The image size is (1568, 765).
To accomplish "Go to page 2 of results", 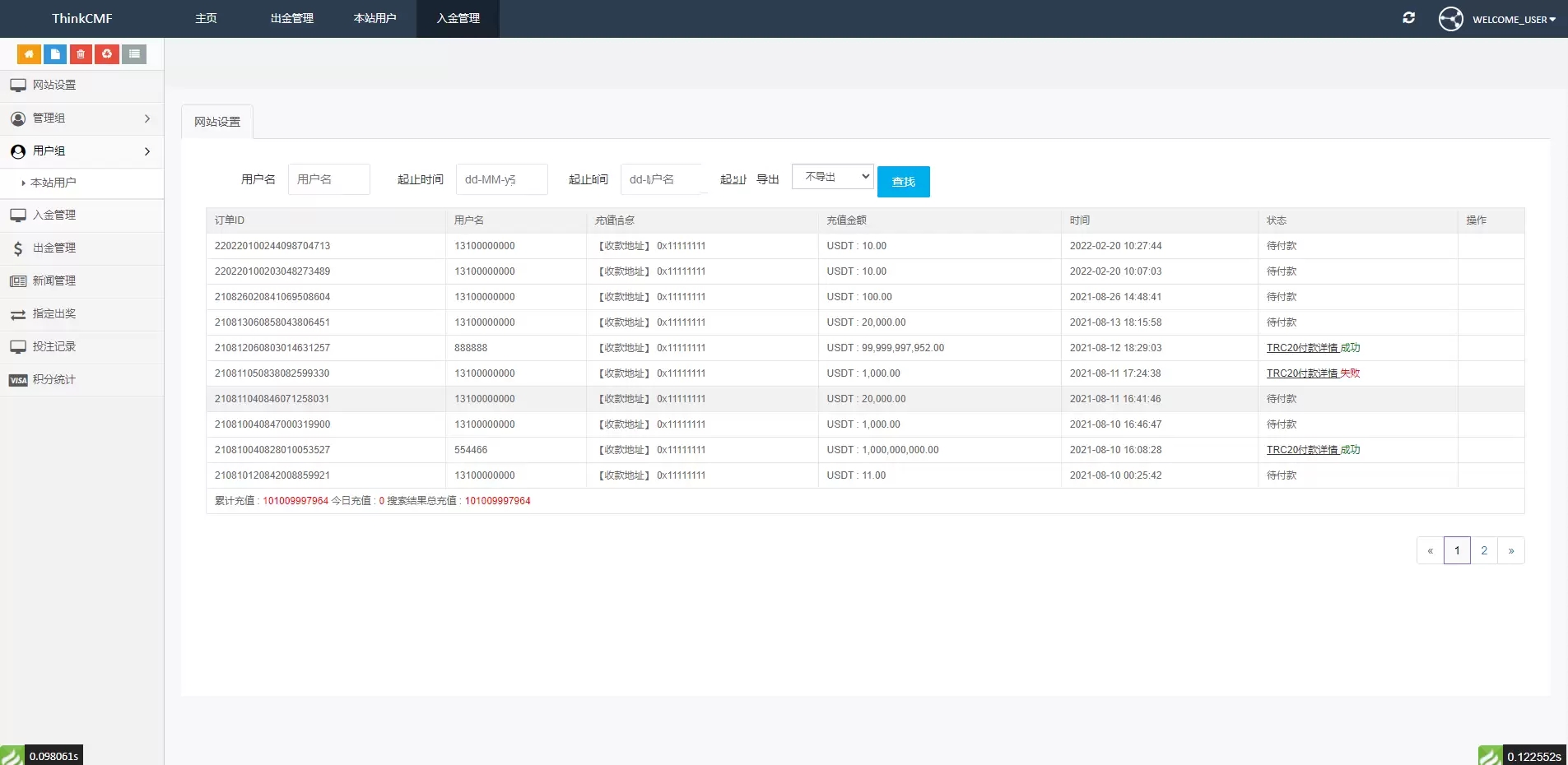I will [1483, 550].
